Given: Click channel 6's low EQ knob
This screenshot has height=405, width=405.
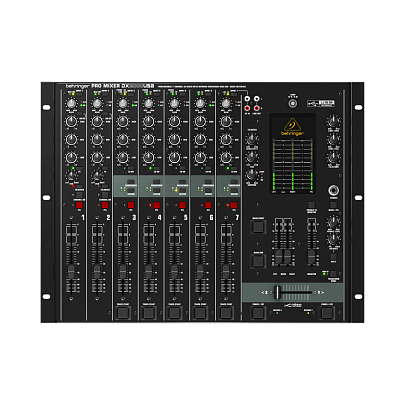Looking at the screenshot, I should coord(200,157).
